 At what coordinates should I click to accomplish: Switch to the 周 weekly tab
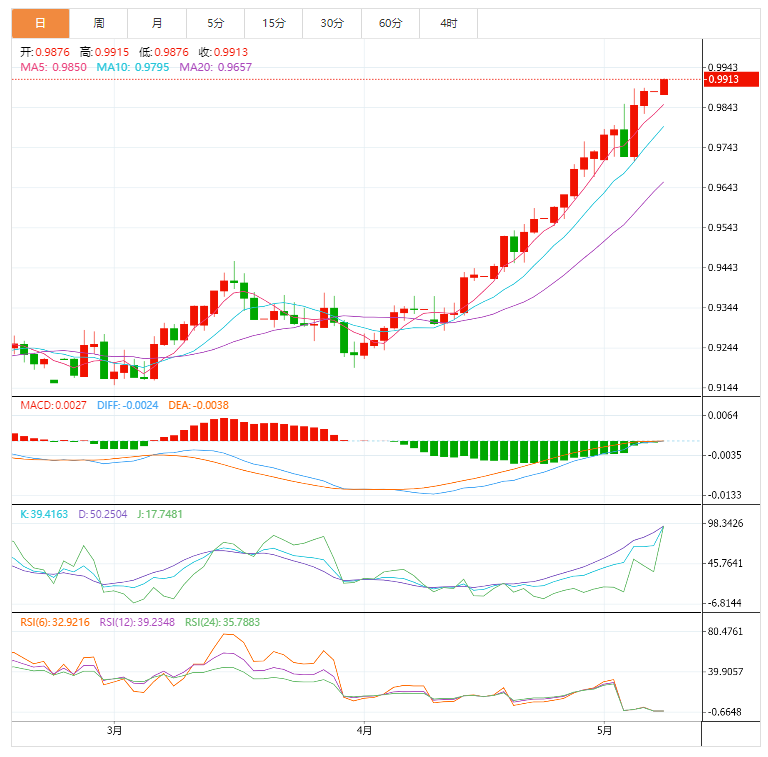(x=99, y=23)
